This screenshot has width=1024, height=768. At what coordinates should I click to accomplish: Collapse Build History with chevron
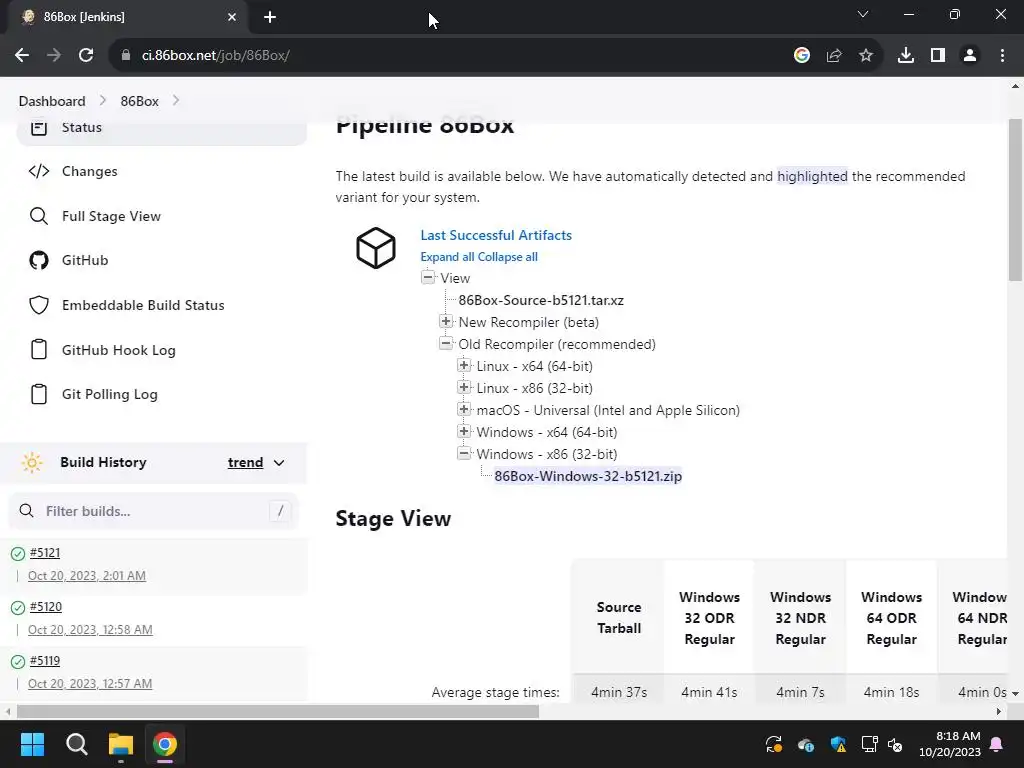279,462
